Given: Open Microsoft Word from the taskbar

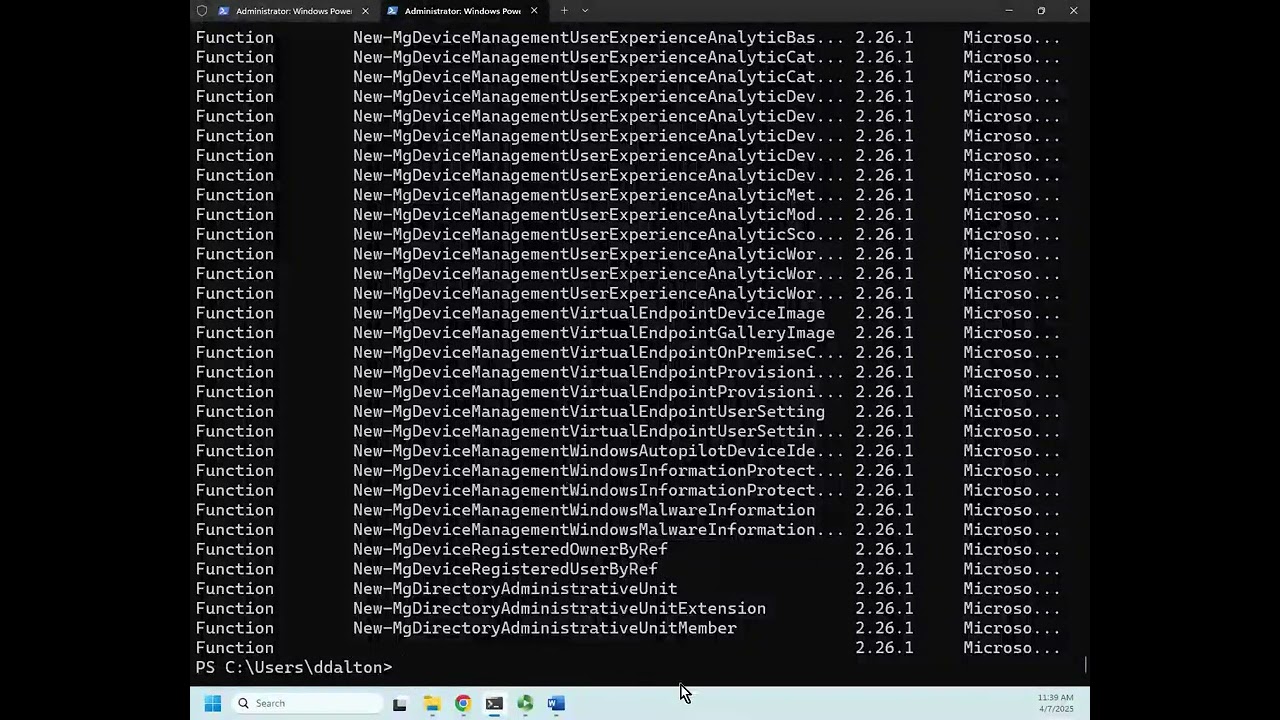Looking at the screenshot, I should click(x=556, y=704).
